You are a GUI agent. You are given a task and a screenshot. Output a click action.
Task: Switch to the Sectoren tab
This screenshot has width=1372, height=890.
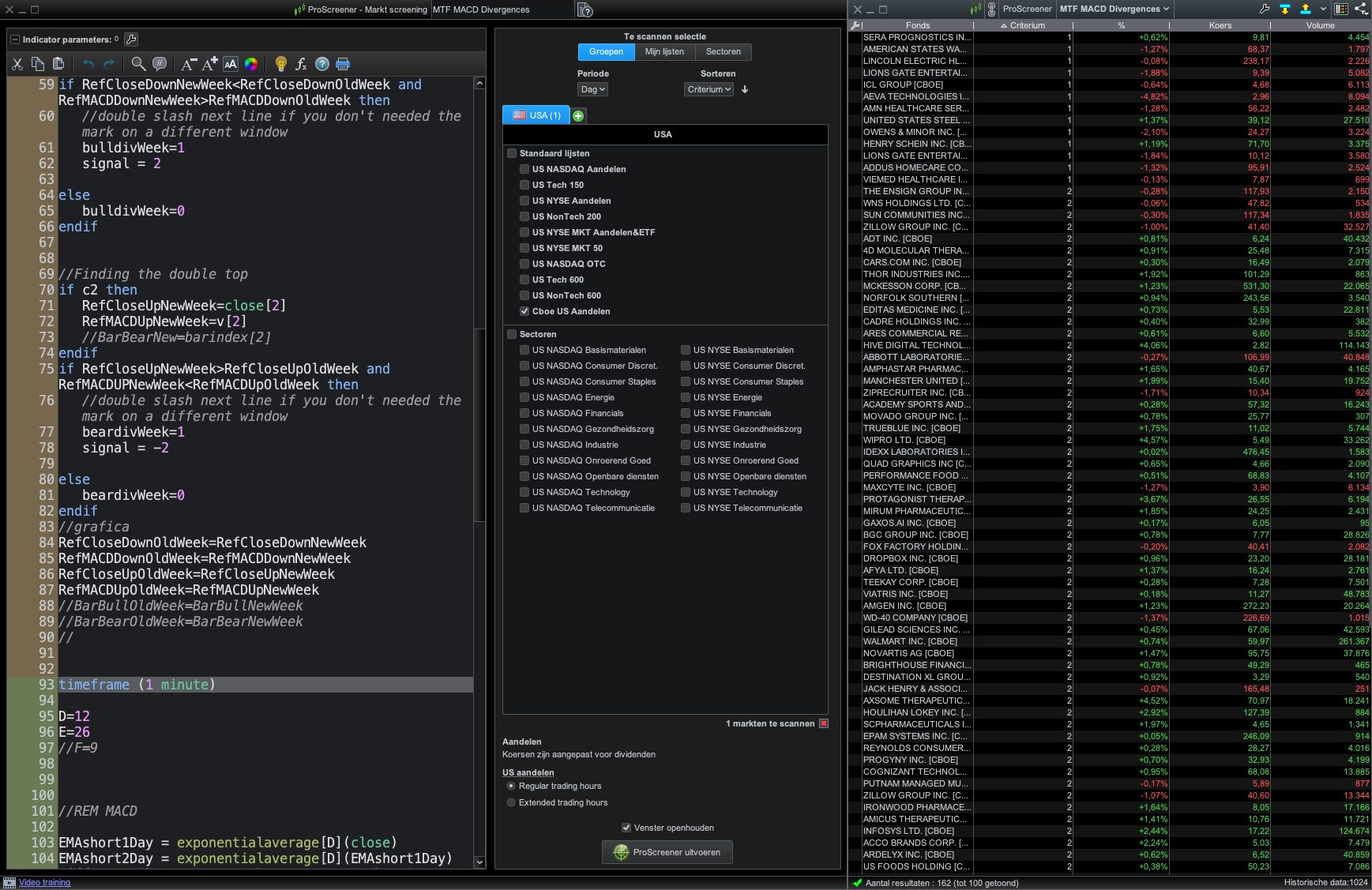723,51
